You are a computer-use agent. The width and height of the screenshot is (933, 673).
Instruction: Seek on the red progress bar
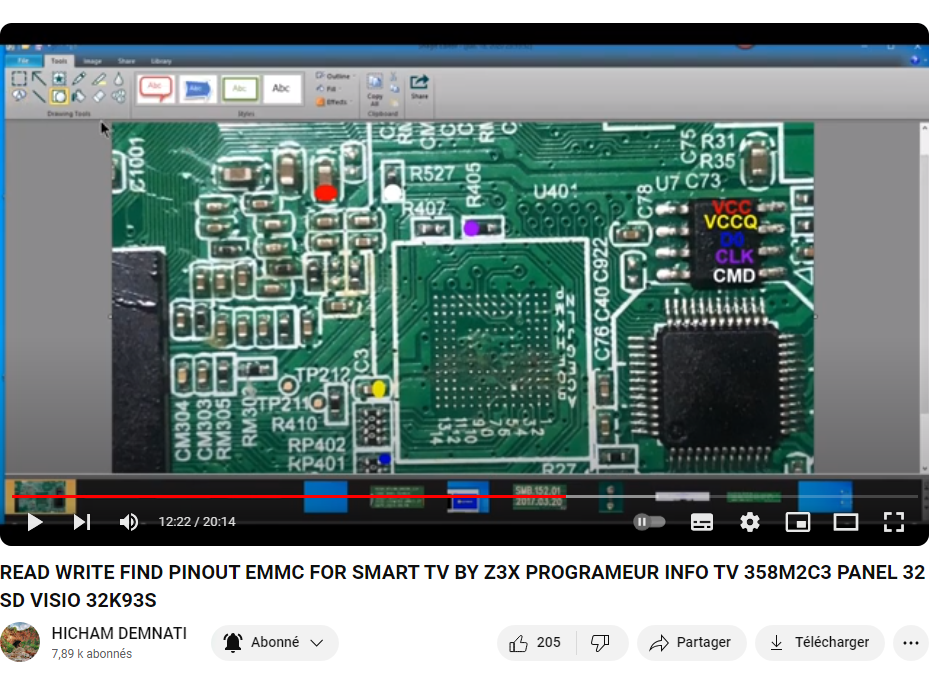coord(289,496)
